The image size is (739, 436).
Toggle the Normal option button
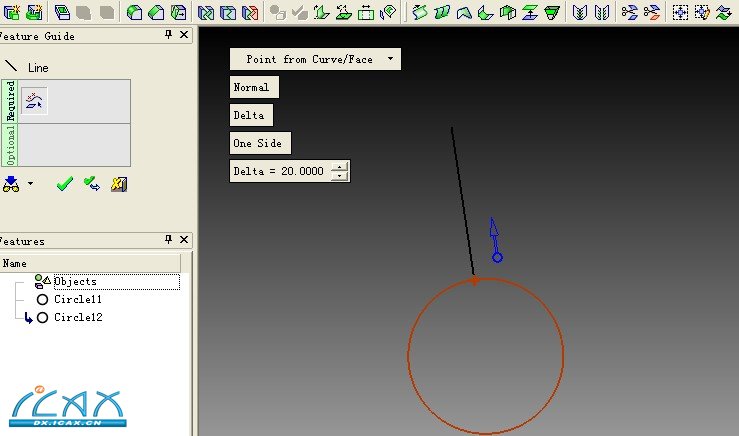point(254,87)
